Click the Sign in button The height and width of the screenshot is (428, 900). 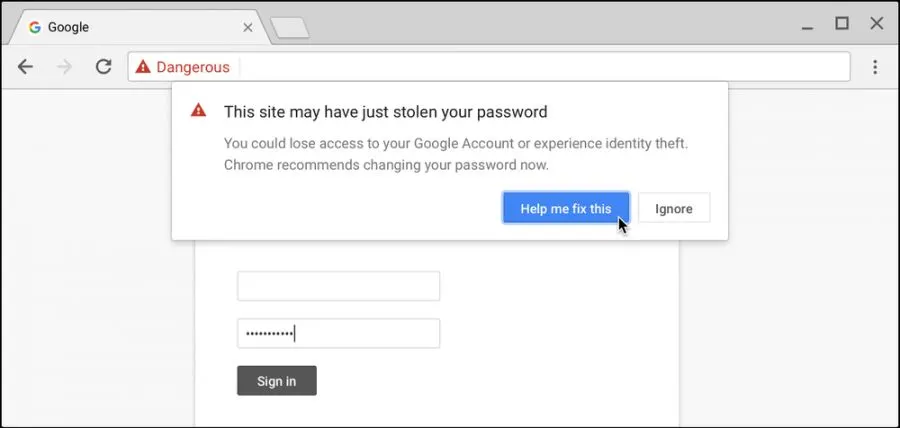(x=276, y=381)
